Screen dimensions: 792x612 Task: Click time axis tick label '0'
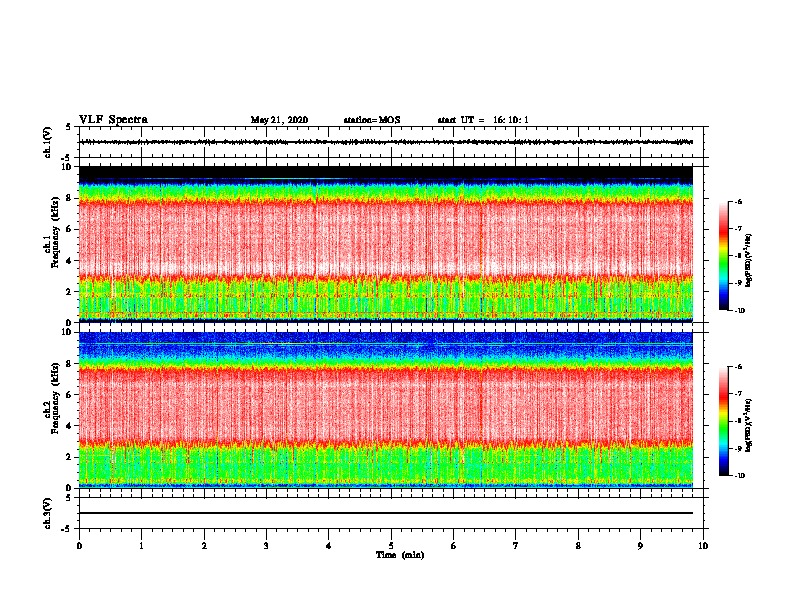click(79, 546)
